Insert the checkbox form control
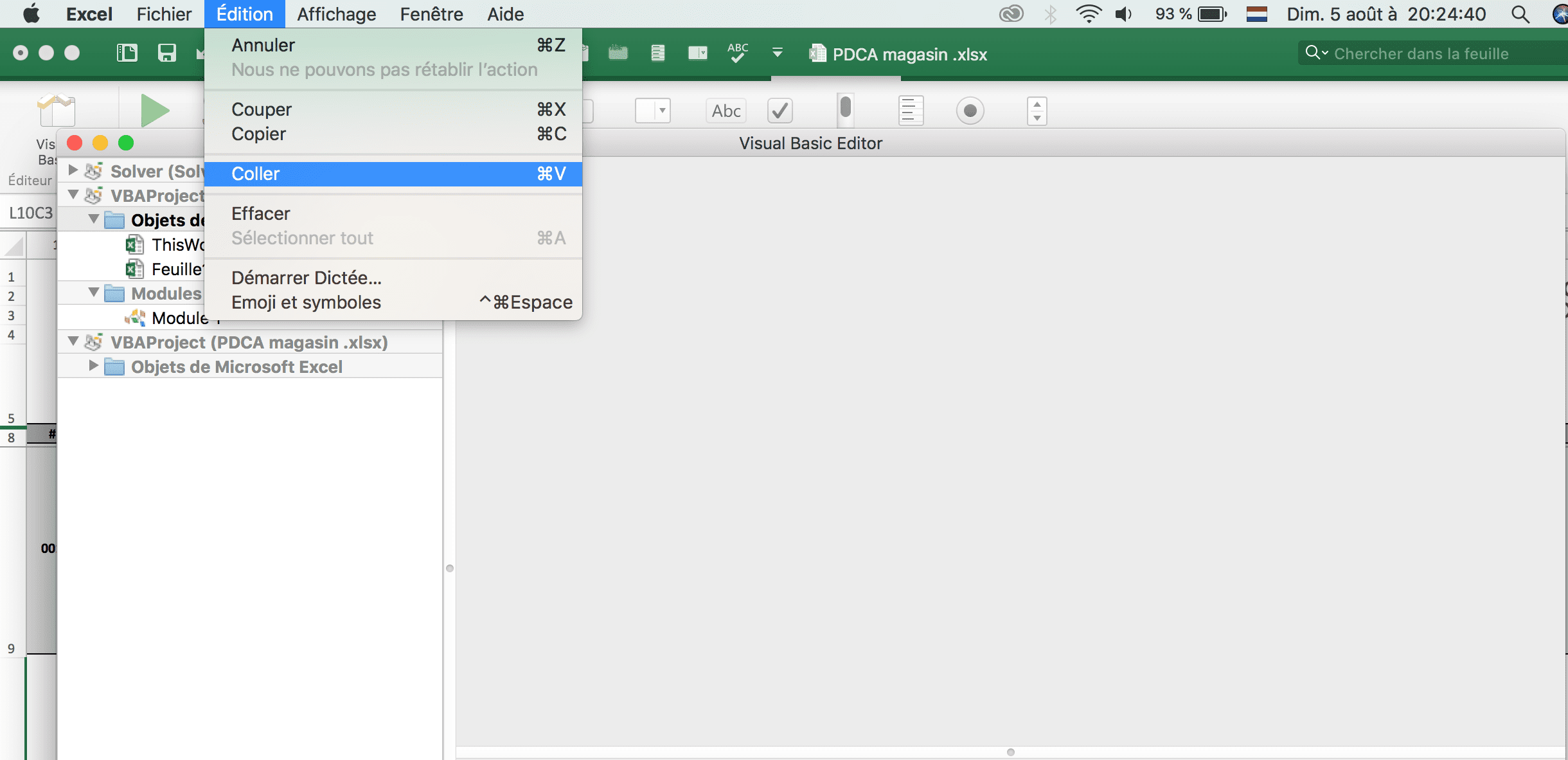The image size is (1568, 760). point(780,111)
